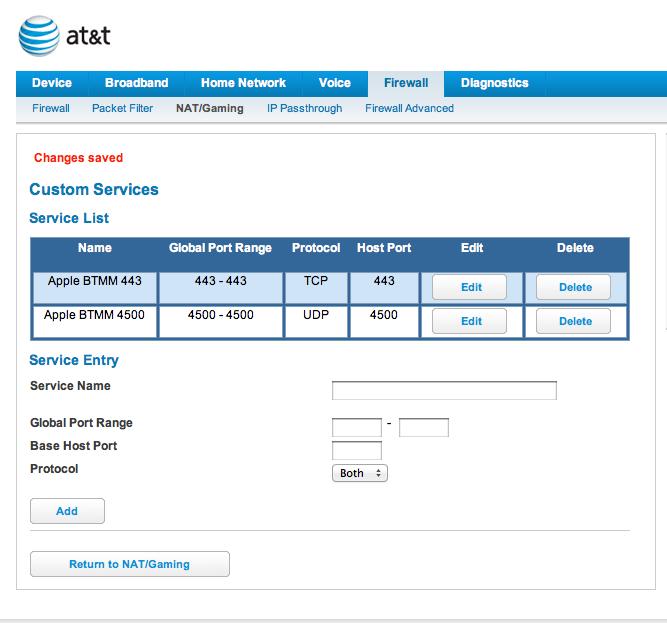Screen dimensions: 667x623
Task: Click the Name column header
Action: [x=95, y=248]
